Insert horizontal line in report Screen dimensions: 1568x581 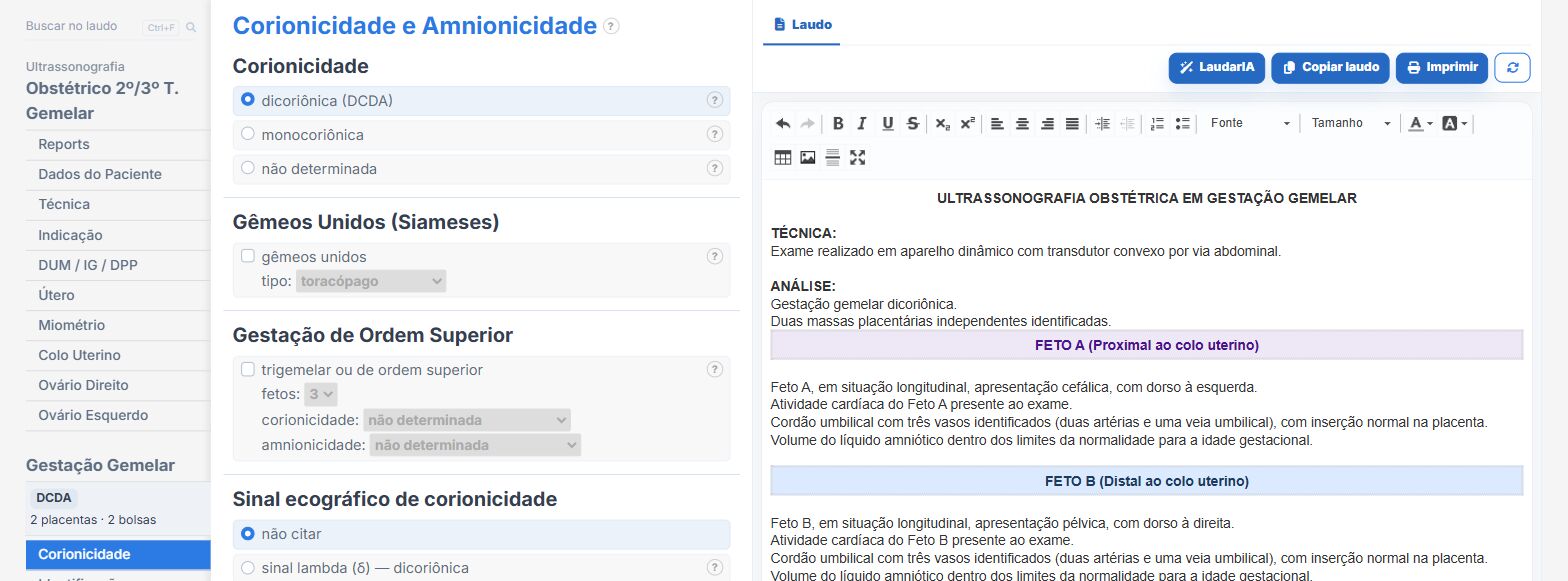tap(832, 157)
